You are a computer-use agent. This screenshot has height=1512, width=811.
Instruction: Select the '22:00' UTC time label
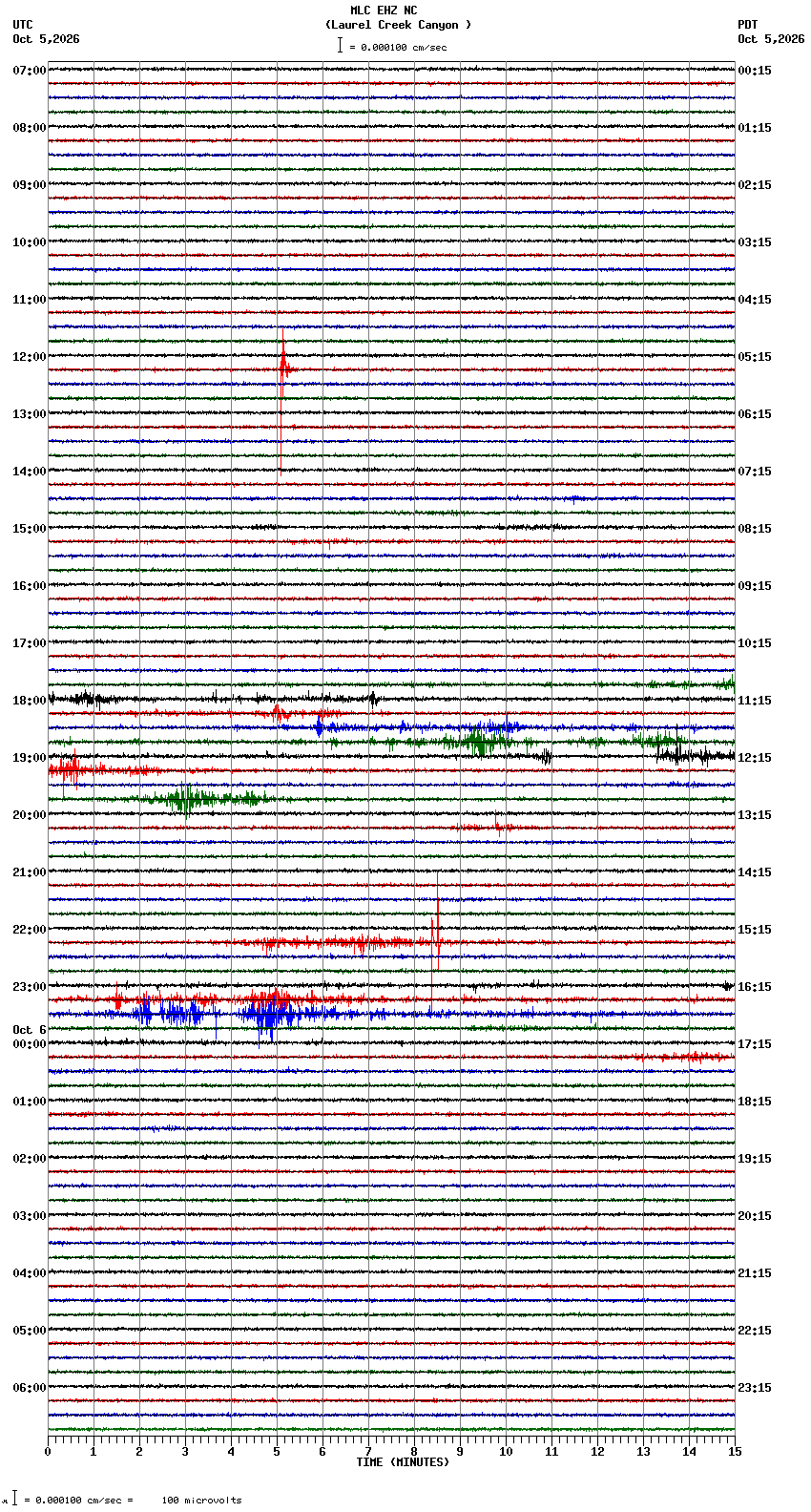[30, 930]
